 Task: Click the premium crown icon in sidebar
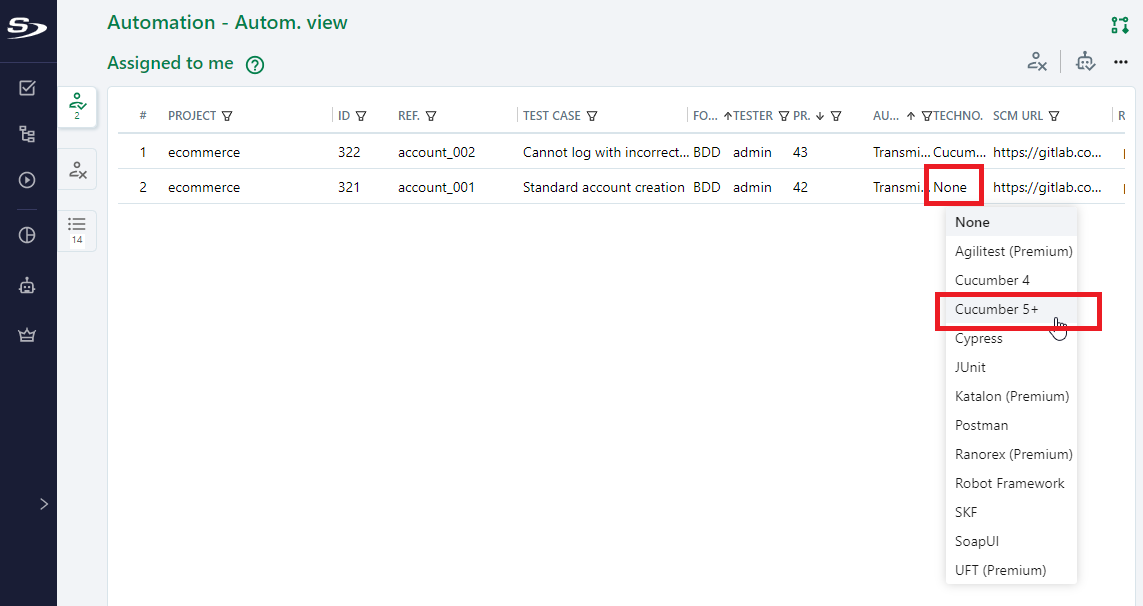(27, 335)
